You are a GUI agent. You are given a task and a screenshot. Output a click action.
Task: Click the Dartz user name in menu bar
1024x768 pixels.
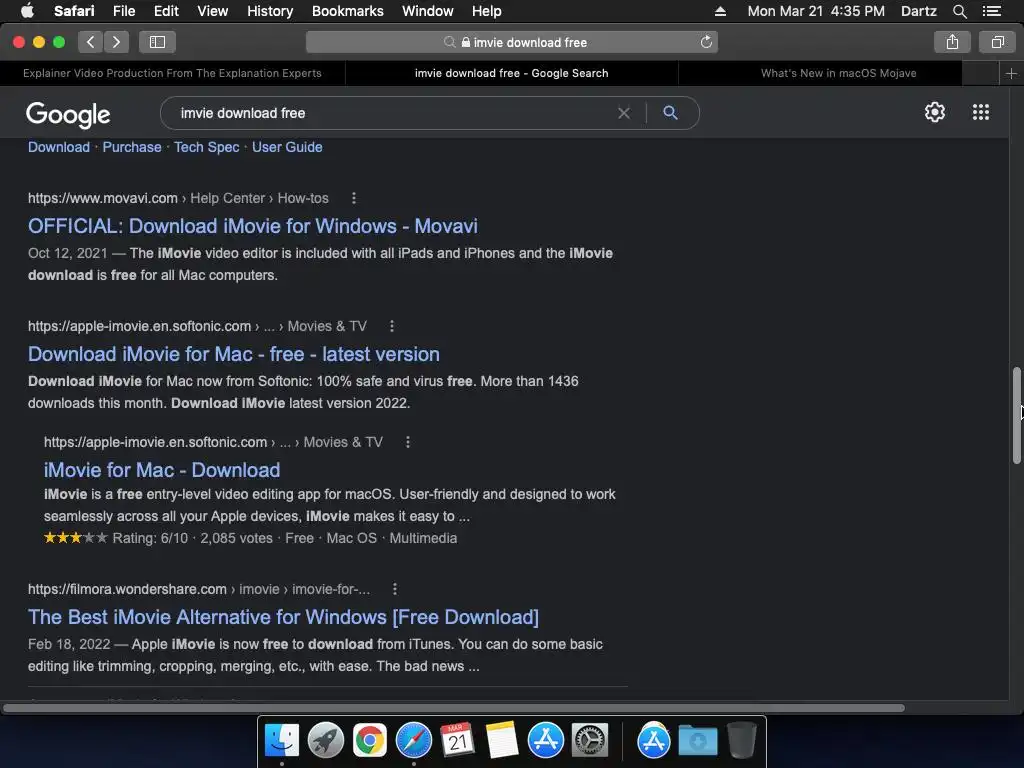[x=918, y=11]
